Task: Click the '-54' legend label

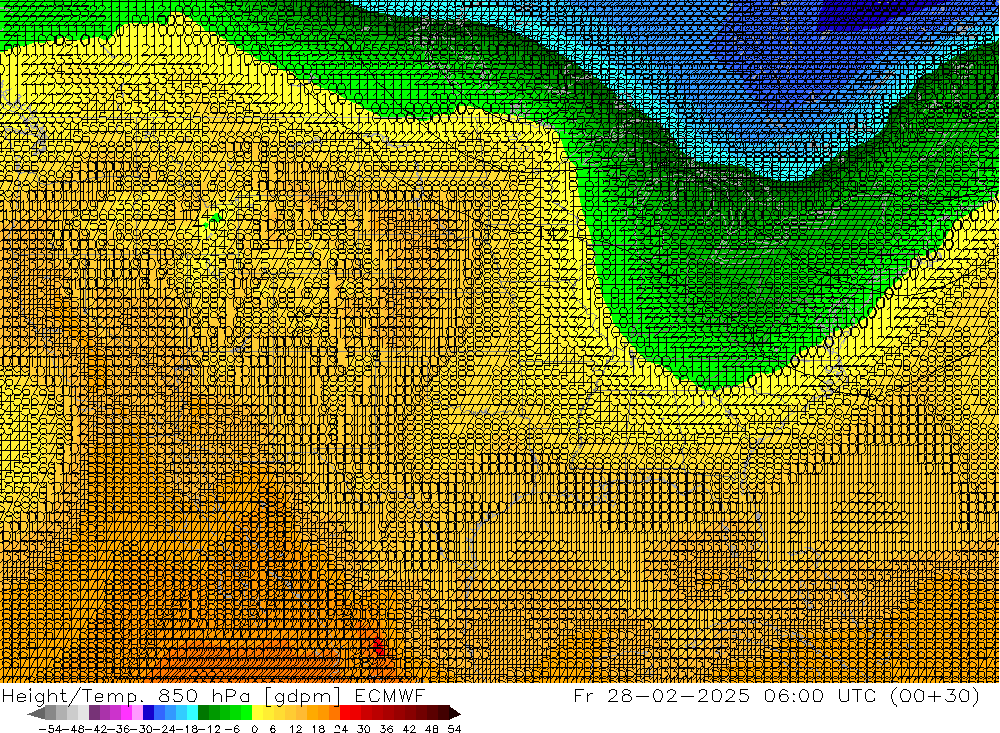Action: tap(51, 729)
